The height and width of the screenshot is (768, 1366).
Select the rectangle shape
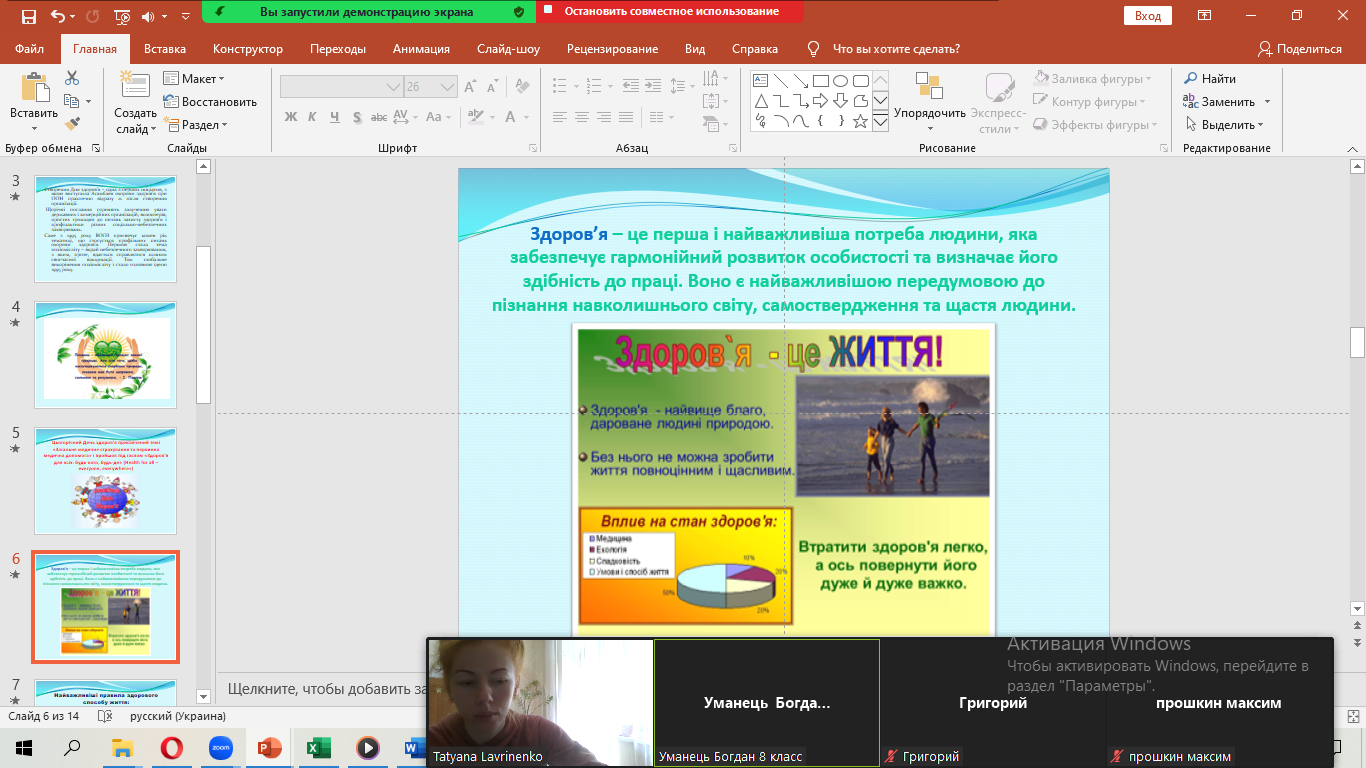point(820,81)
